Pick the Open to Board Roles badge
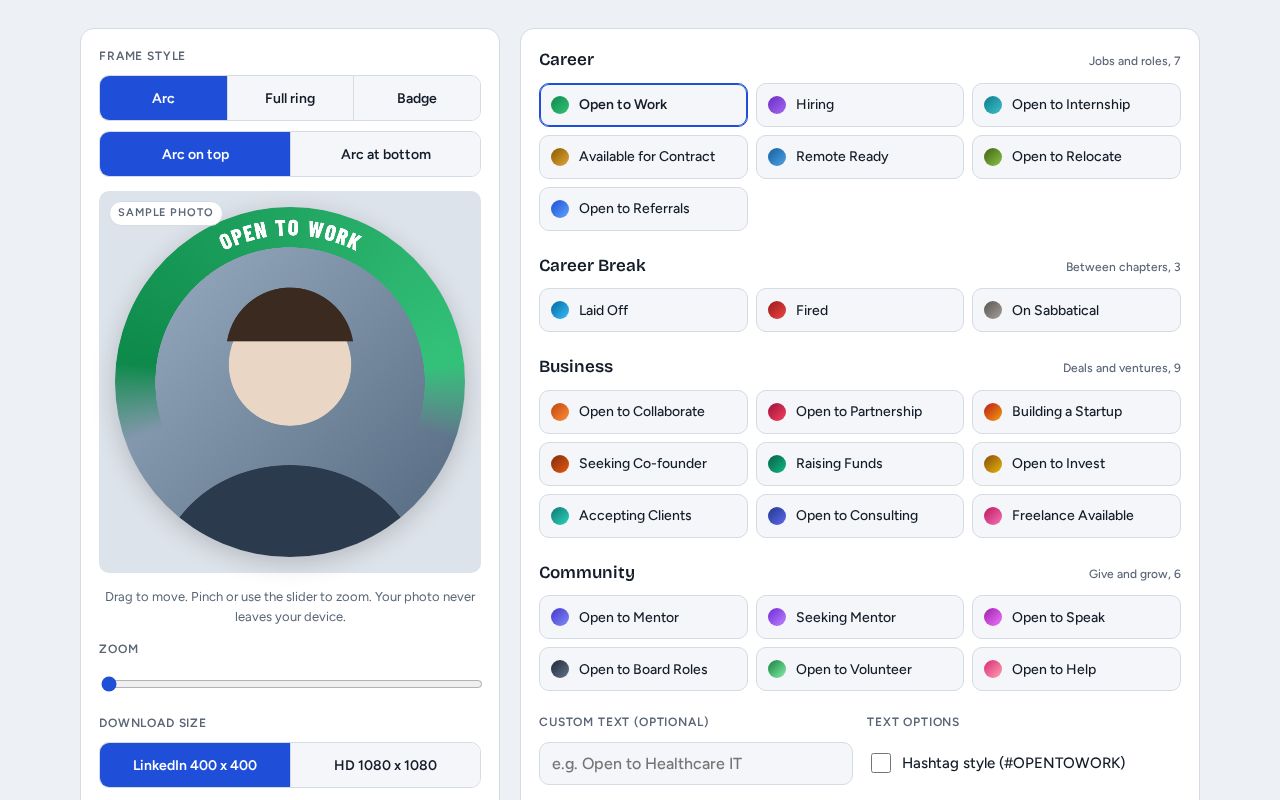Image resolution: width=1280 pixels, height=800 pixels. [643, 669]
